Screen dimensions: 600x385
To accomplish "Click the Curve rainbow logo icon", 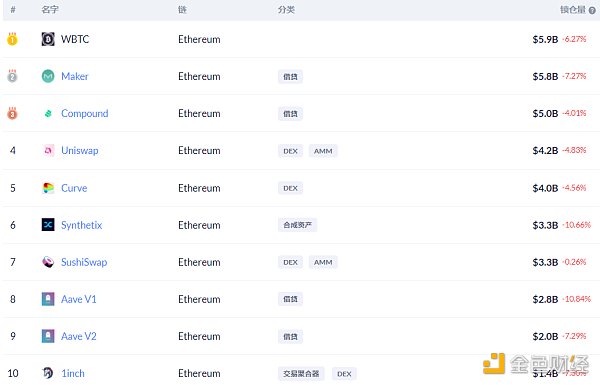I will (48, 188).
